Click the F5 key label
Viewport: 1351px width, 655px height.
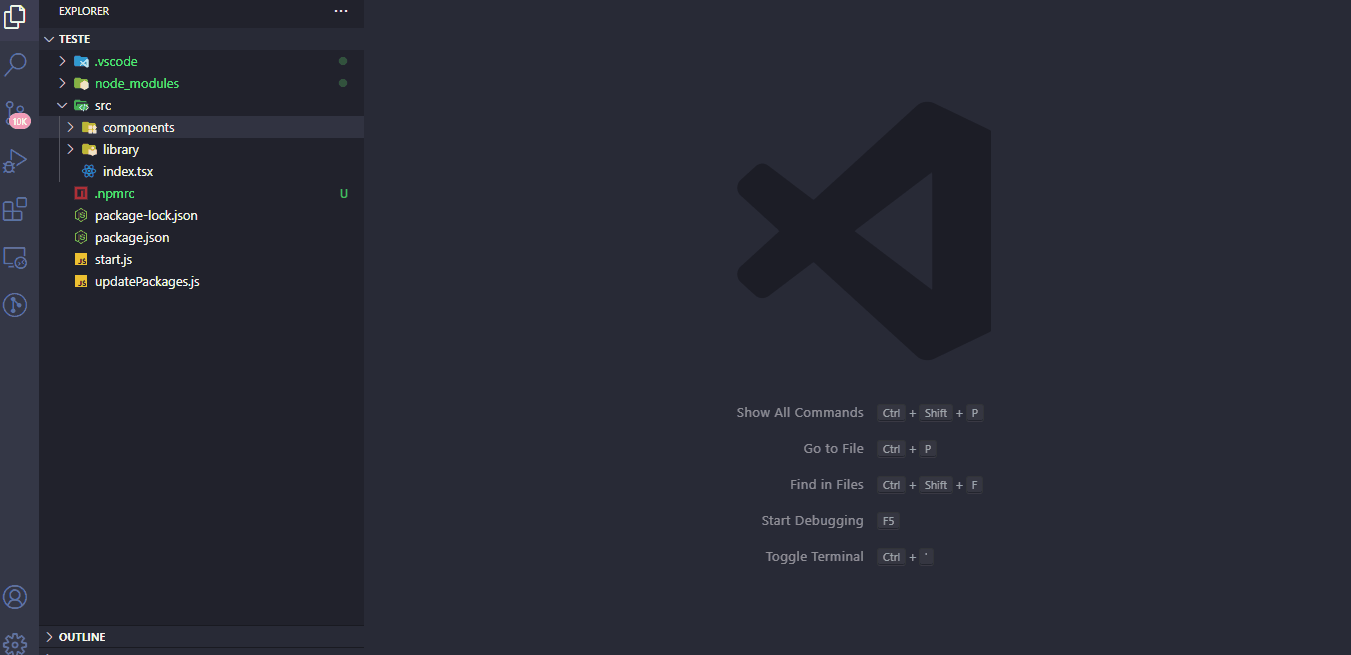[888, 521]
